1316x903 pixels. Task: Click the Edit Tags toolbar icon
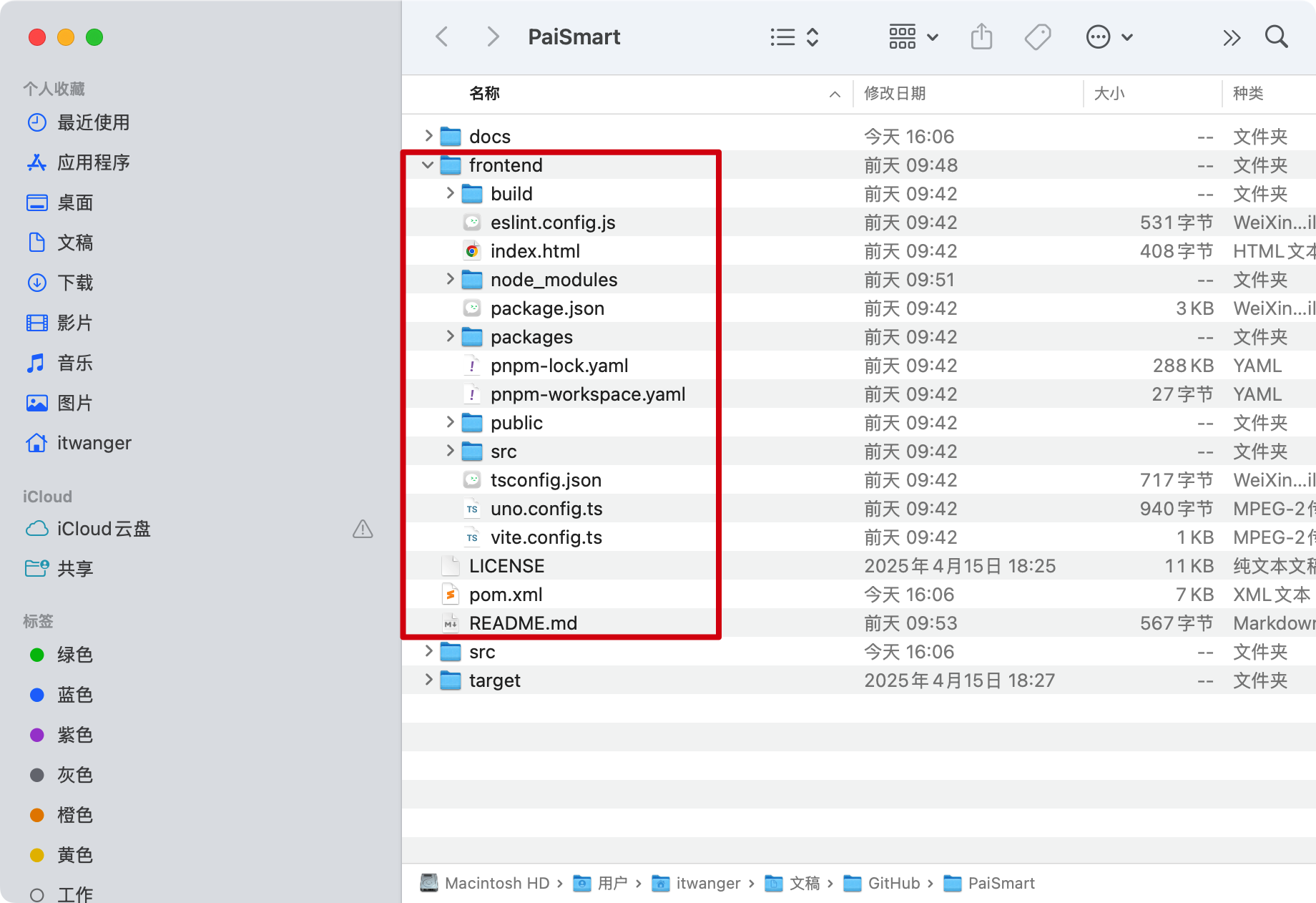coord(1037,37)
